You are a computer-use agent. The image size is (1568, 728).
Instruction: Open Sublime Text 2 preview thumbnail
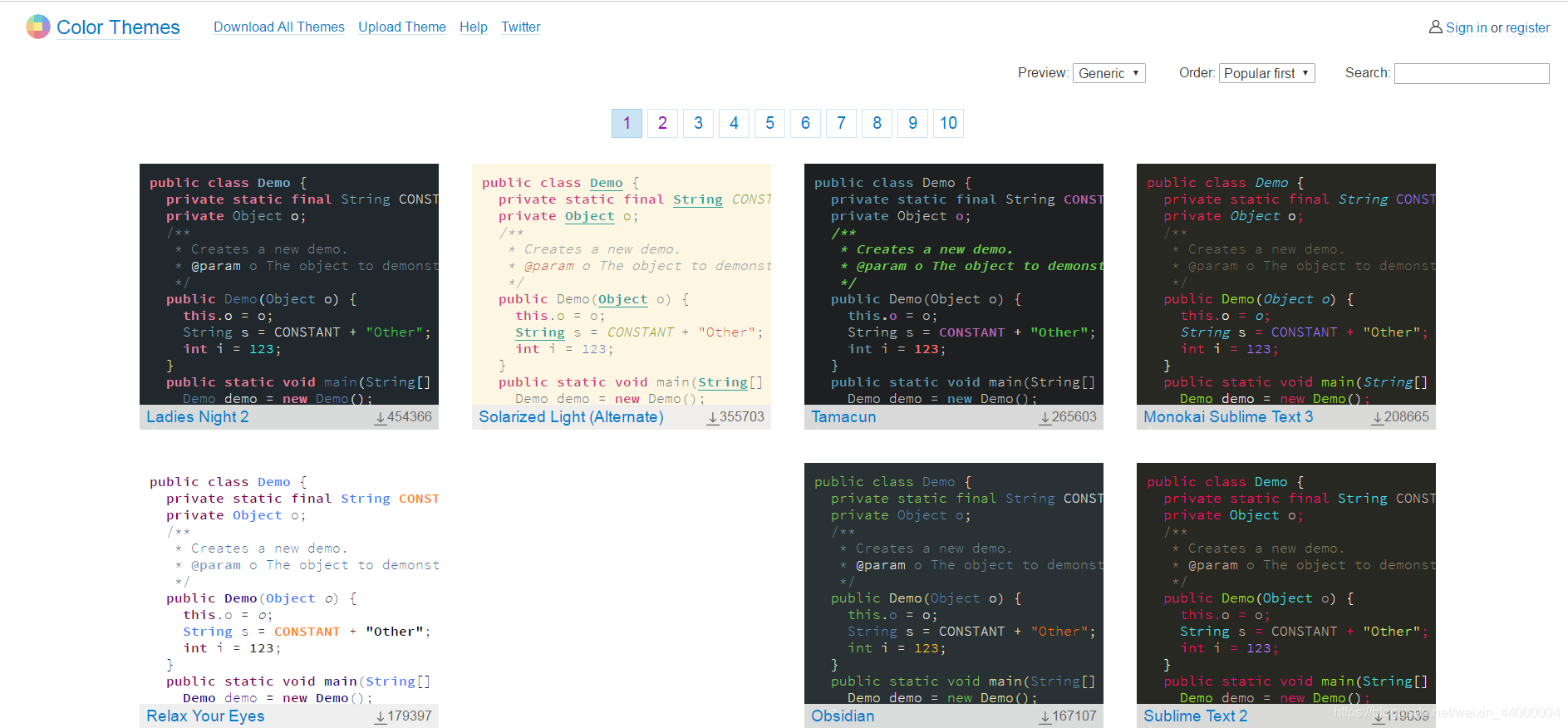coord(1286,583)
